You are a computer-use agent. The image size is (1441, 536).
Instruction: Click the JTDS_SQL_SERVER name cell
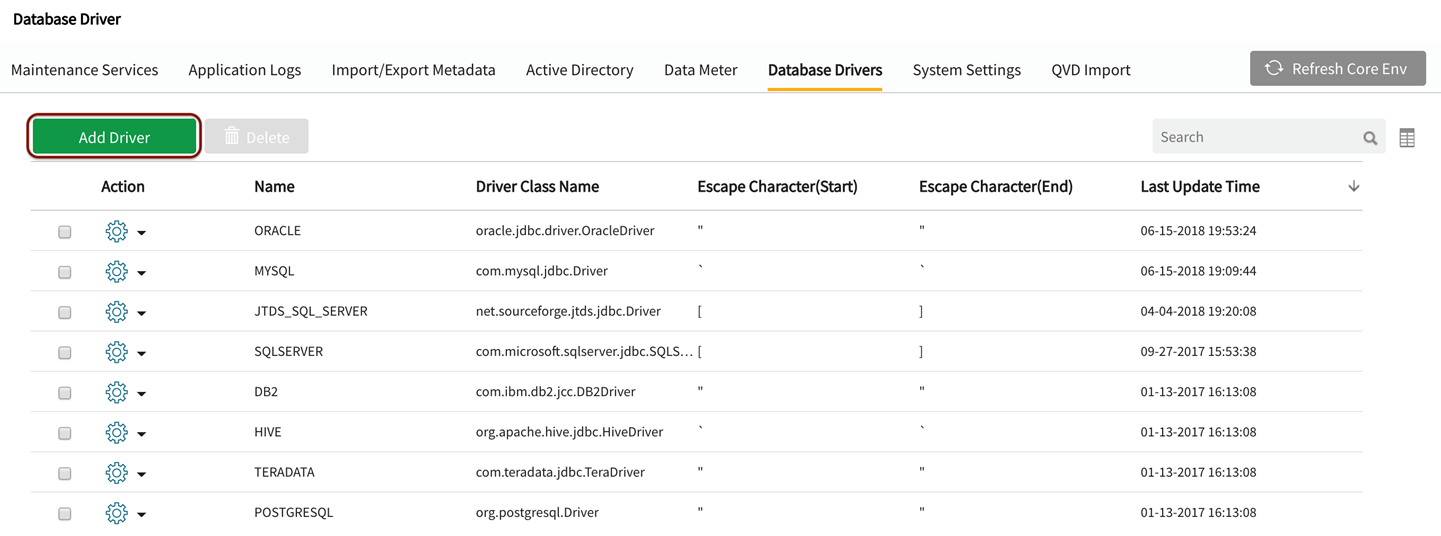click(311, 311)
